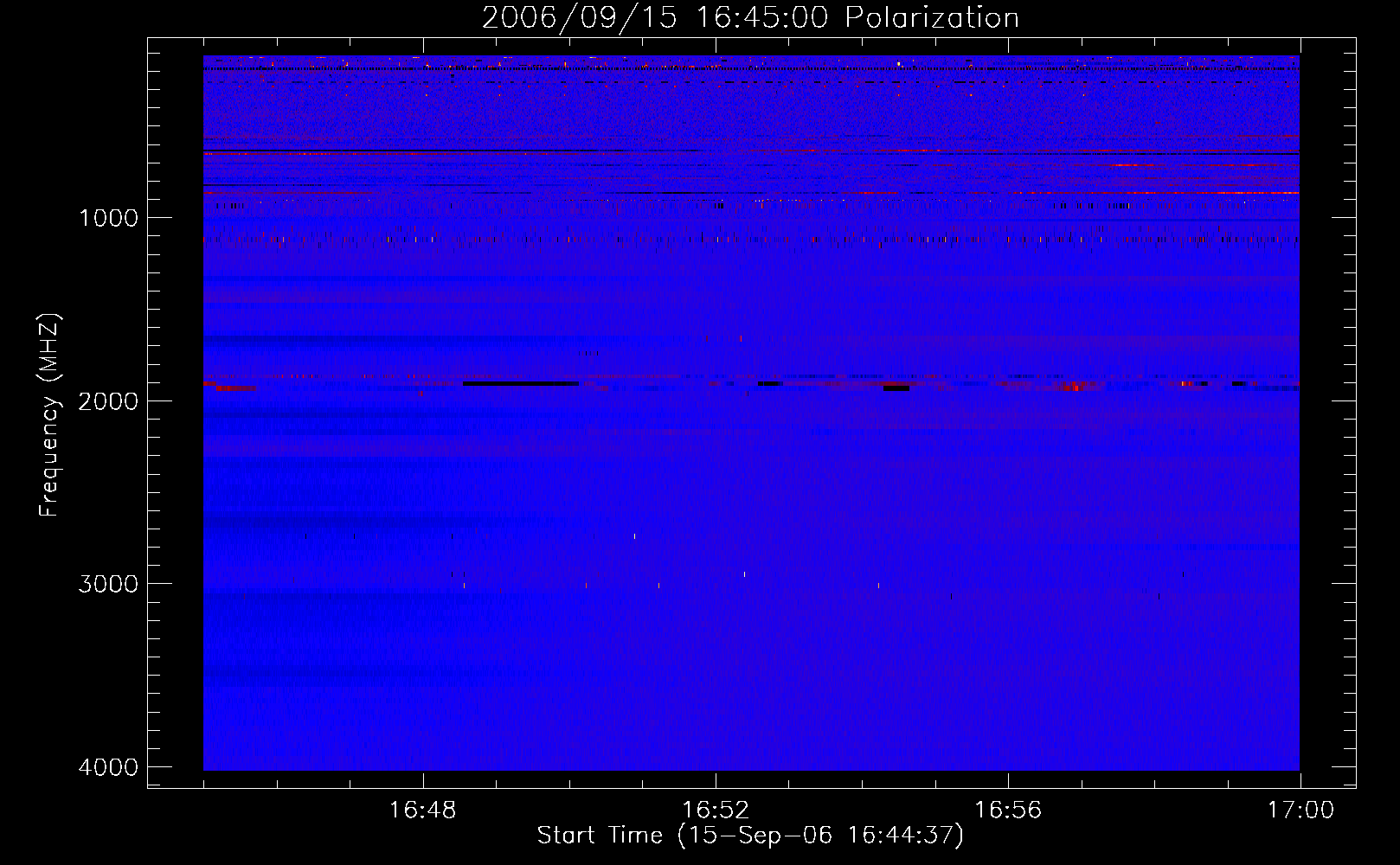Click the date 2006/09/15 in the title

pyautogui.click(x=579, y=18)
